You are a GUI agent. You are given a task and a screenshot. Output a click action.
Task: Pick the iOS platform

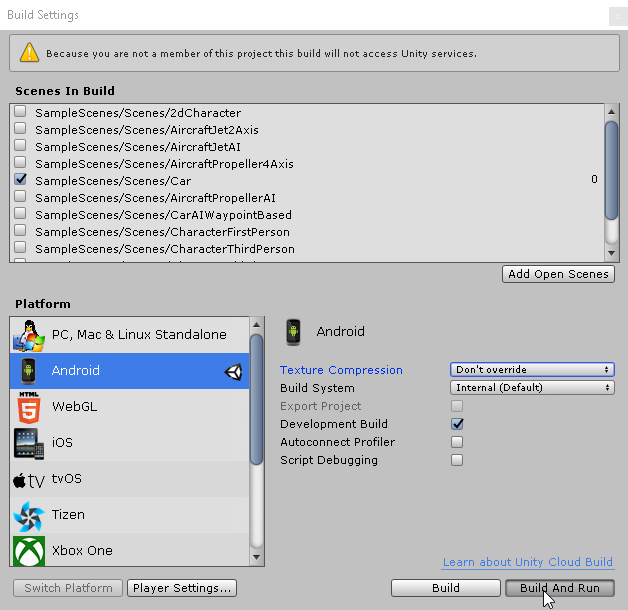click(x=129, y=443)
